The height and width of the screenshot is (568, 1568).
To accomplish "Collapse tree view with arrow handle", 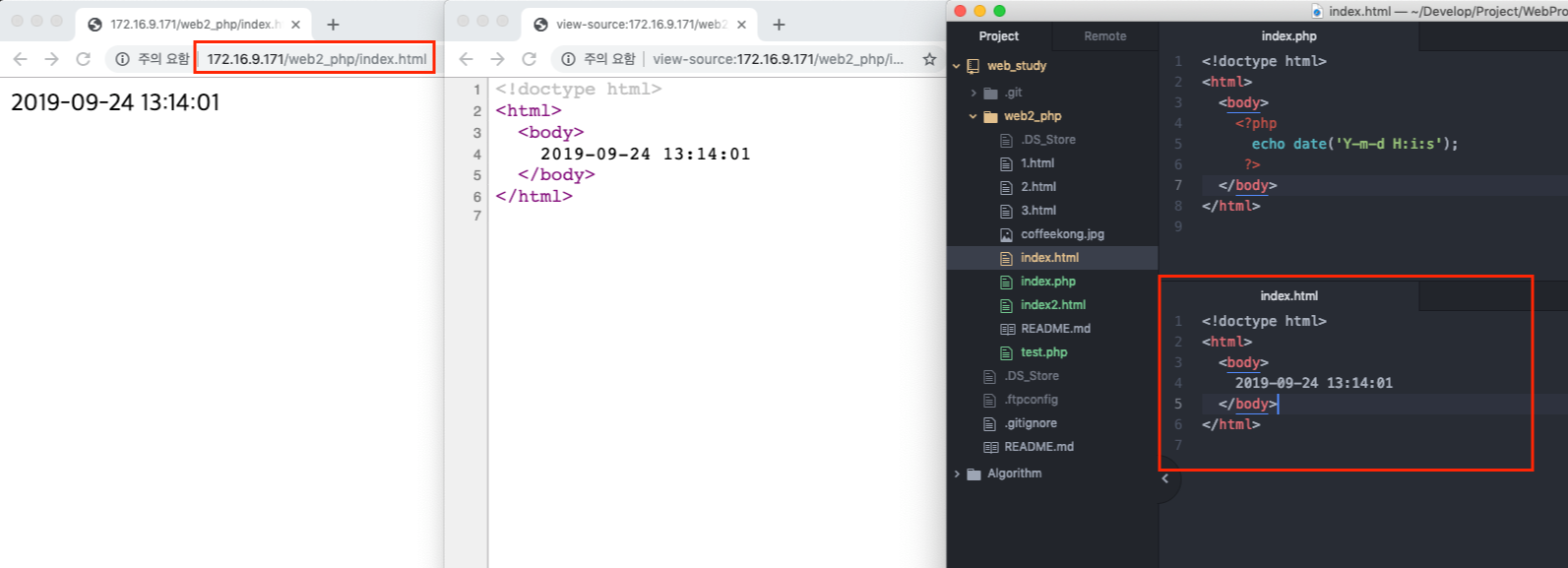I will tap(1165, 478).
